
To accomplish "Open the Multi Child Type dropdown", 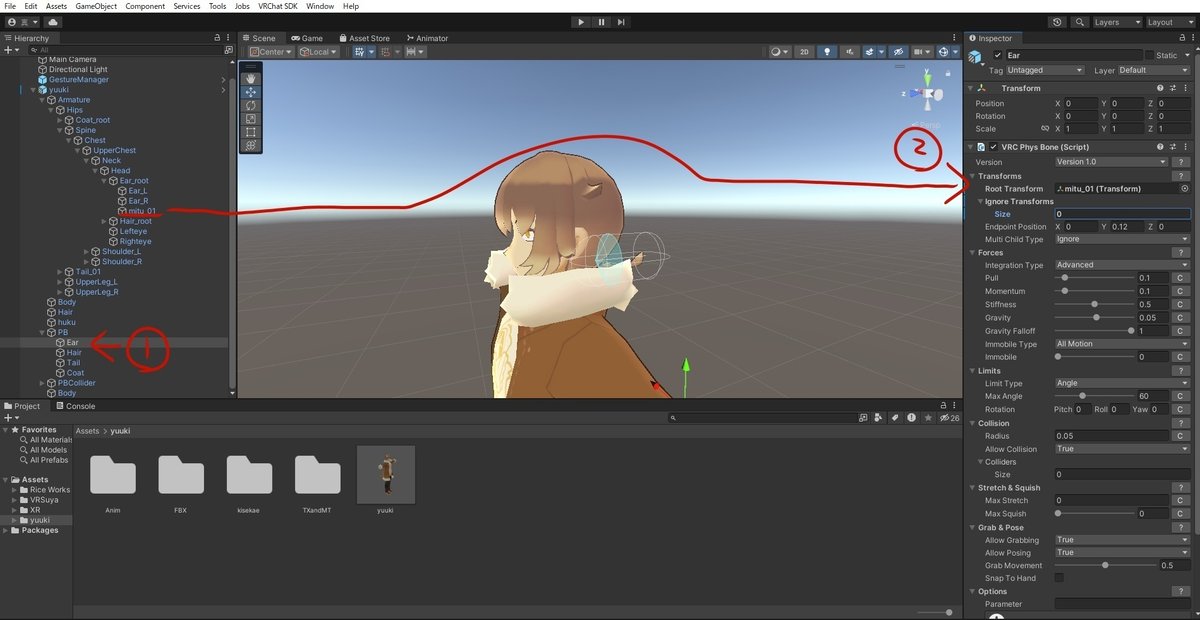I will tap(1122, 240).
